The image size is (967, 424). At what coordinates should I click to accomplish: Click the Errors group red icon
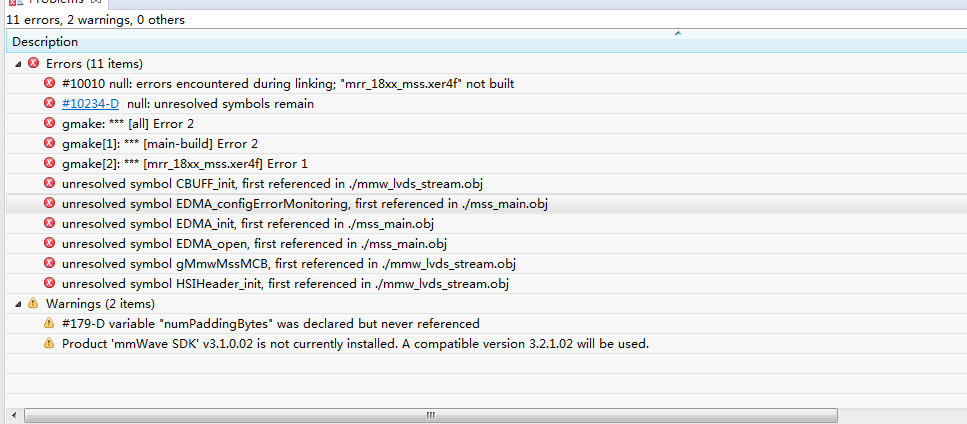(x=33, y=63)
